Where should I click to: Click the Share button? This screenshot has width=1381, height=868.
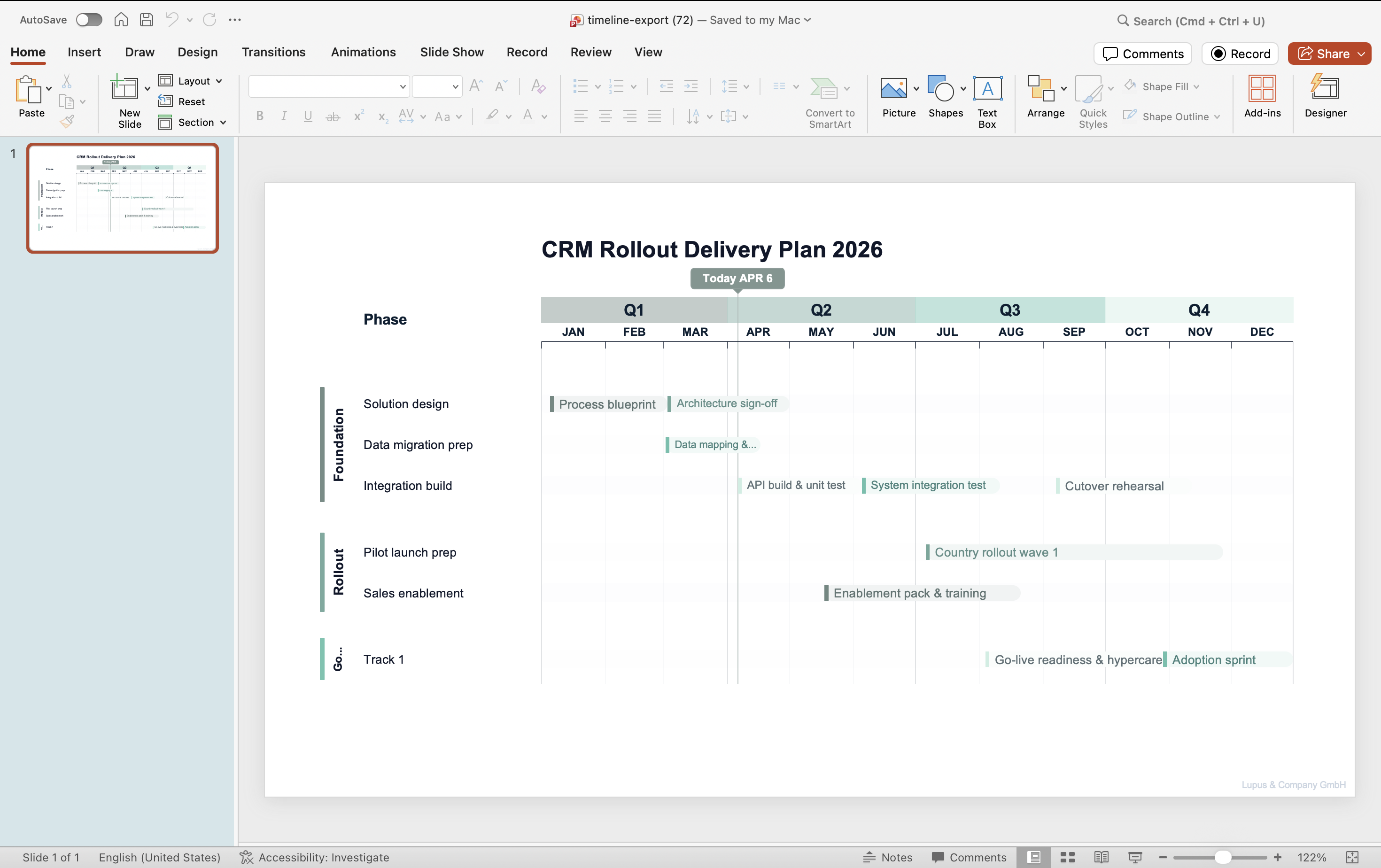[1329, 54]
